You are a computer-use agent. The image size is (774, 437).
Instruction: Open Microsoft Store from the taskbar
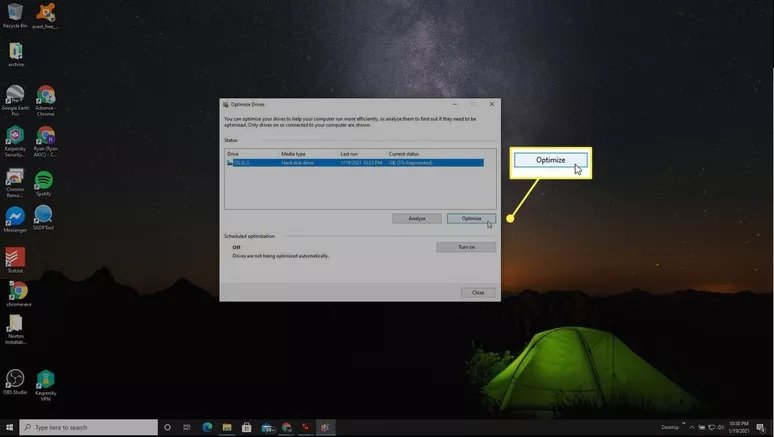246,427
